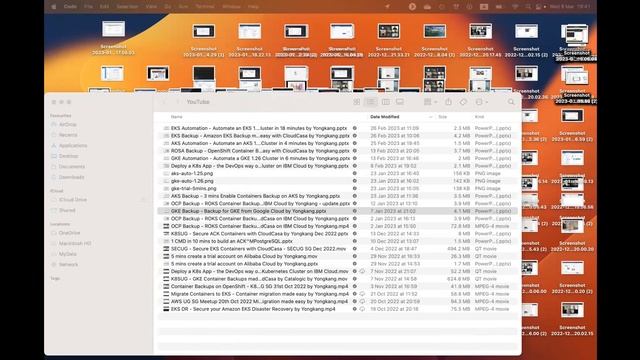Select 1 CMD in 10 mins to build an ACK pptx
Image resolution: width=640 pixels, height=360 pixels.
(x=337, y=241)
